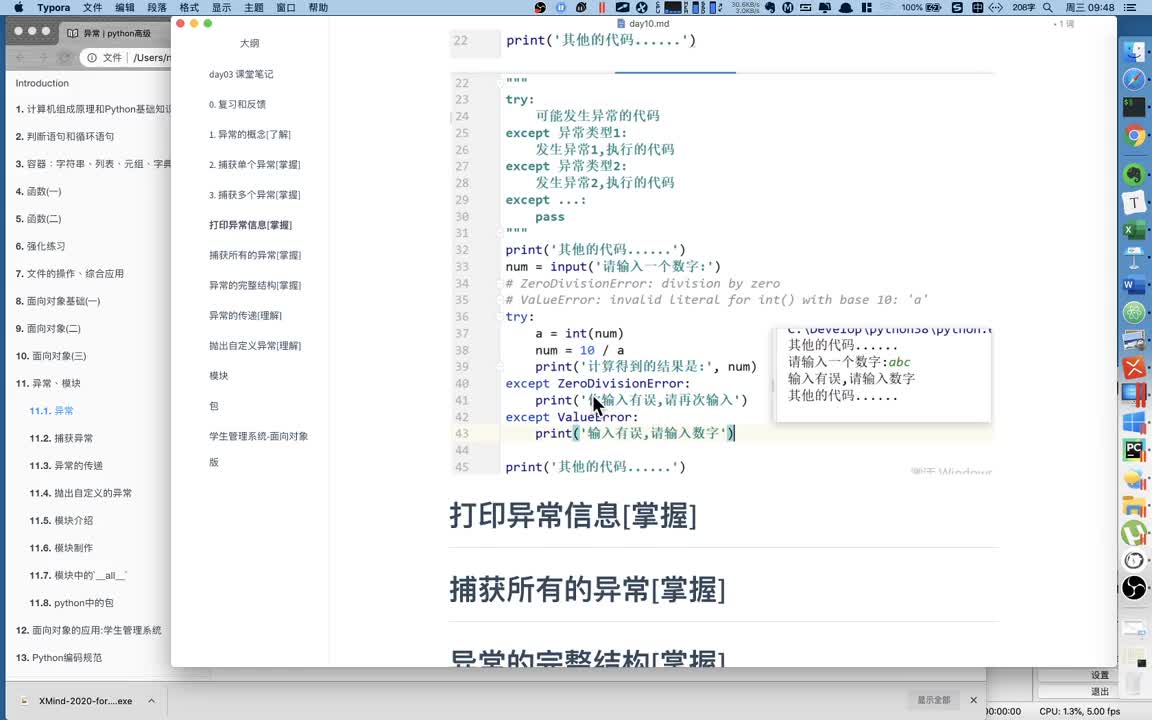Open 11.3. 异常的传递 in browser sidebar

(66, 465)
